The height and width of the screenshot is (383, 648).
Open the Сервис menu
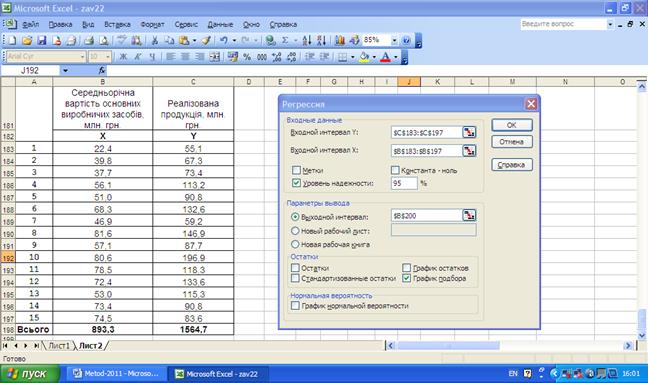pos(186,24)
